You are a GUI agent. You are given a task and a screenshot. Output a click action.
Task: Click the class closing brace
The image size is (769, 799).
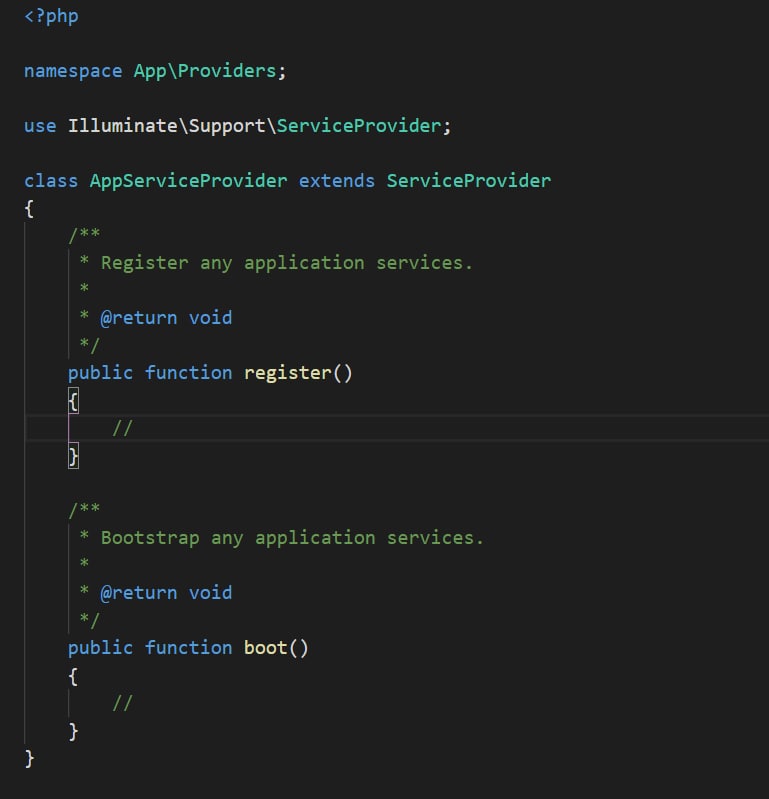29,759
